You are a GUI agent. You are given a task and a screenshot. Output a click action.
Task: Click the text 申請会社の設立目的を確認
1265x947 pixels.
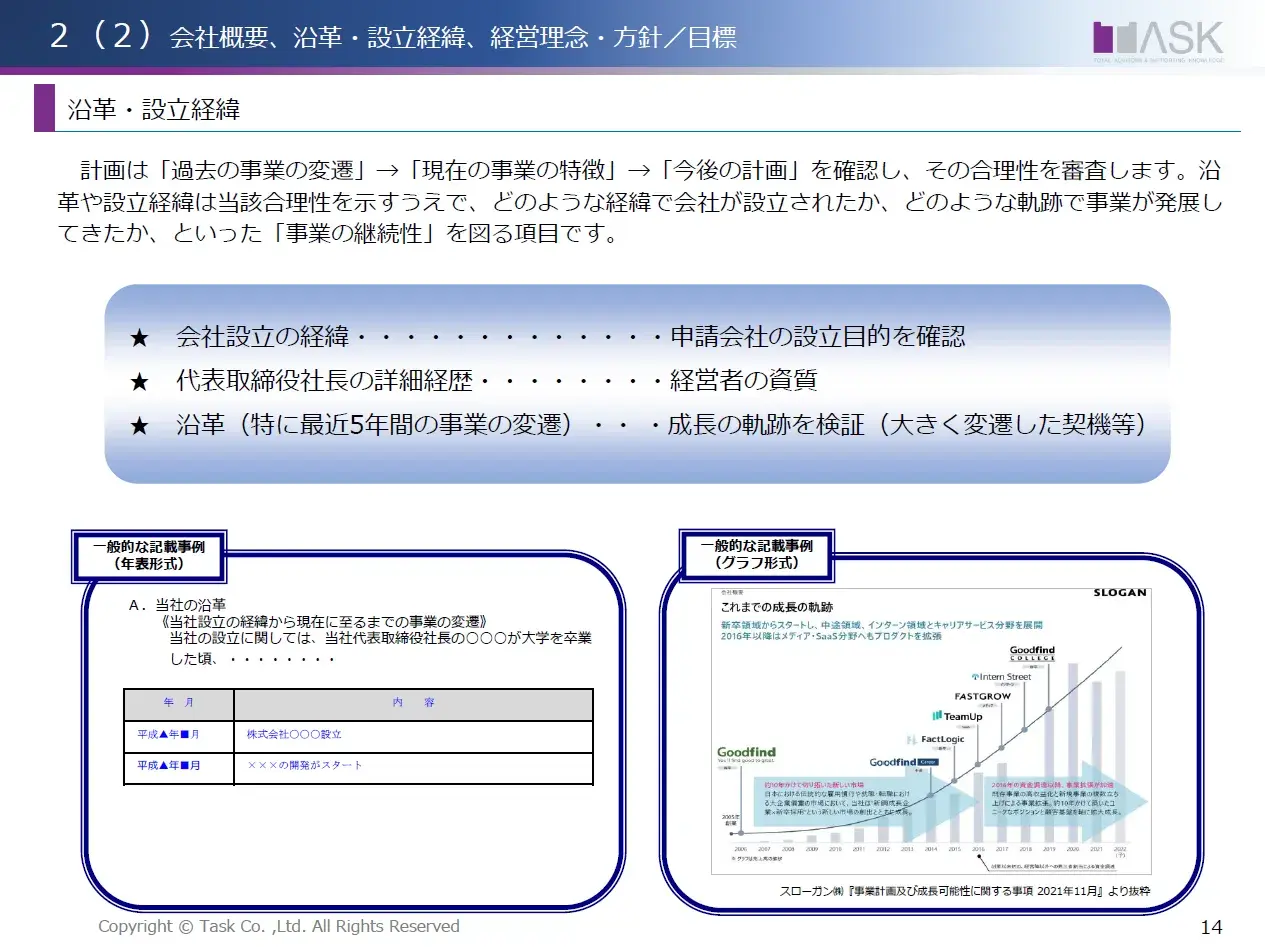(x=817, y=337)
